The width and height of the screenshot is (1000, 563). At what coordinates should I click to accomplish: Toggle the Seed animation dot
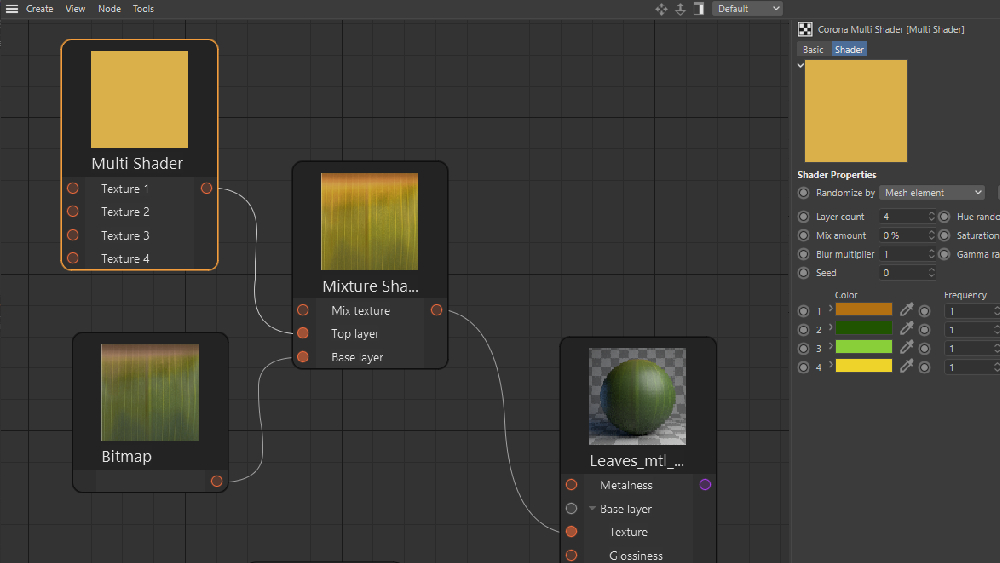pos(804,273)
